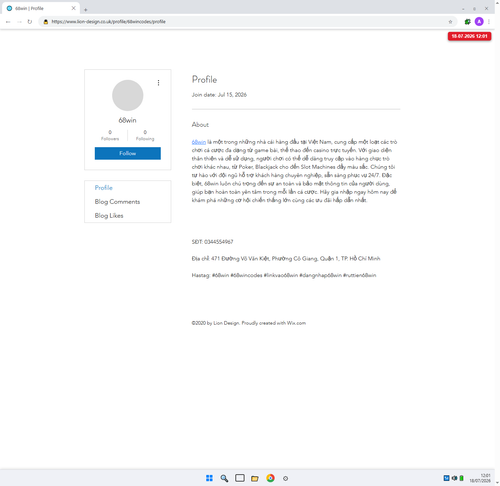Open the Blog Comments section
The width and height of the screenshot is (500, 486).
(117, 202)
